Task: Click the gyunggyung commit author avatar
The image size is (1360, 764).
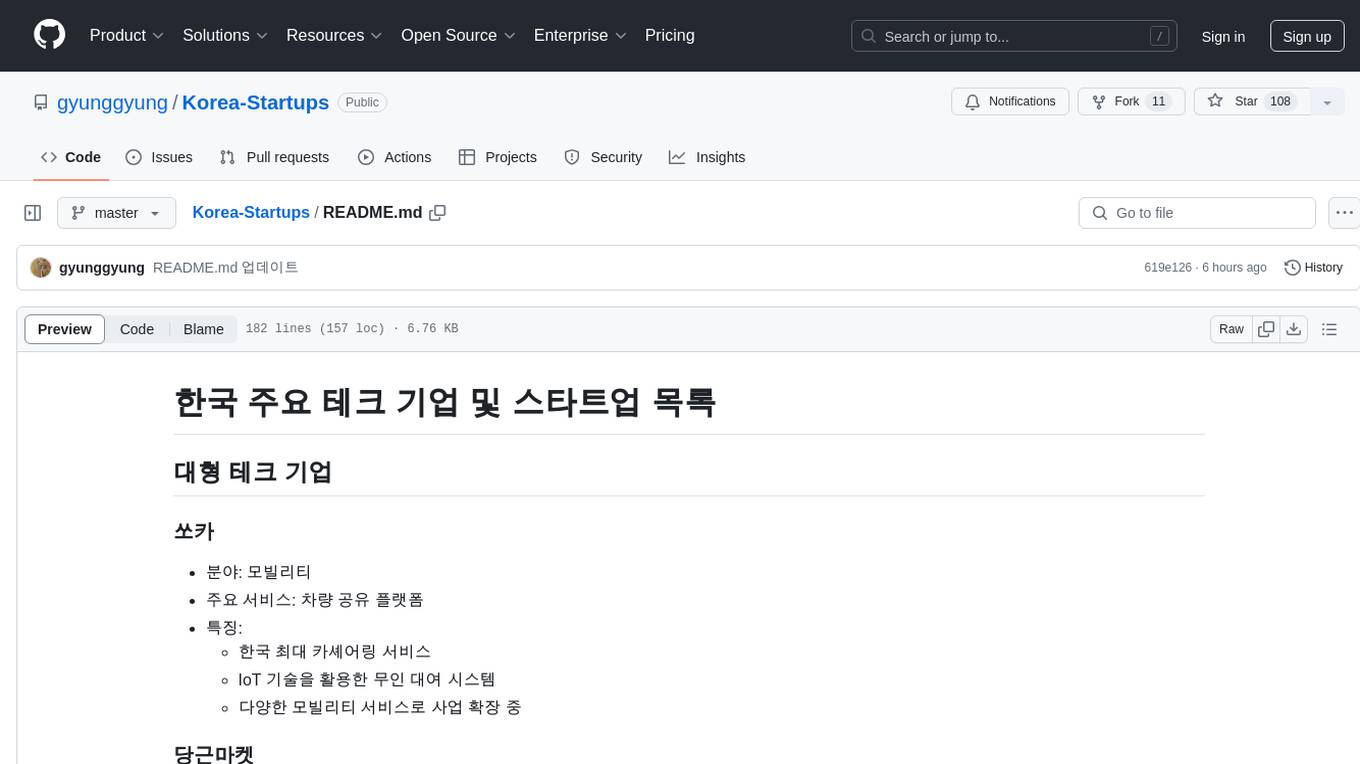Action: tap(41, 268)
